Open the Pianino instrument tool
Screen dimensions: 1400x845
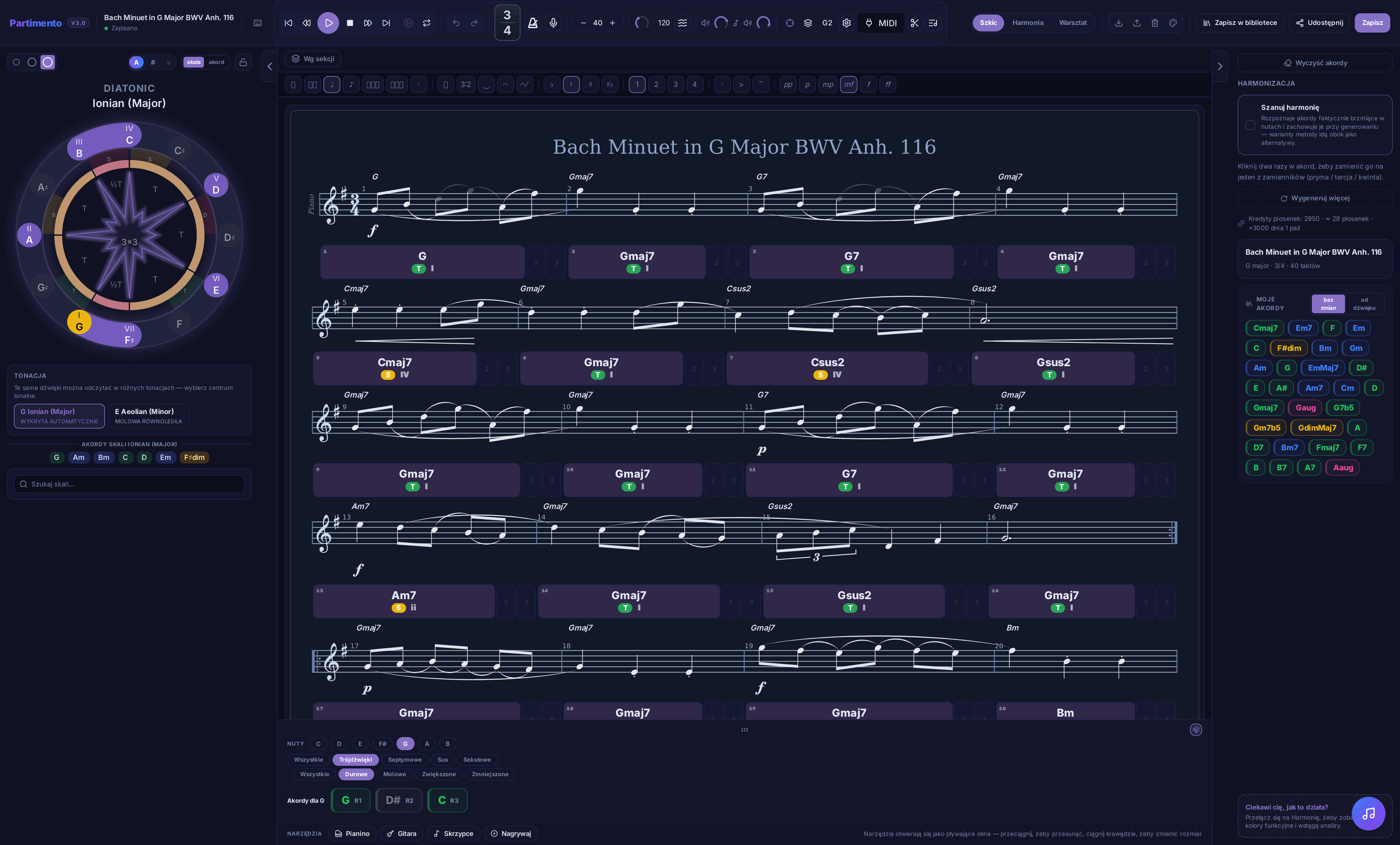[x=352, y=833]
